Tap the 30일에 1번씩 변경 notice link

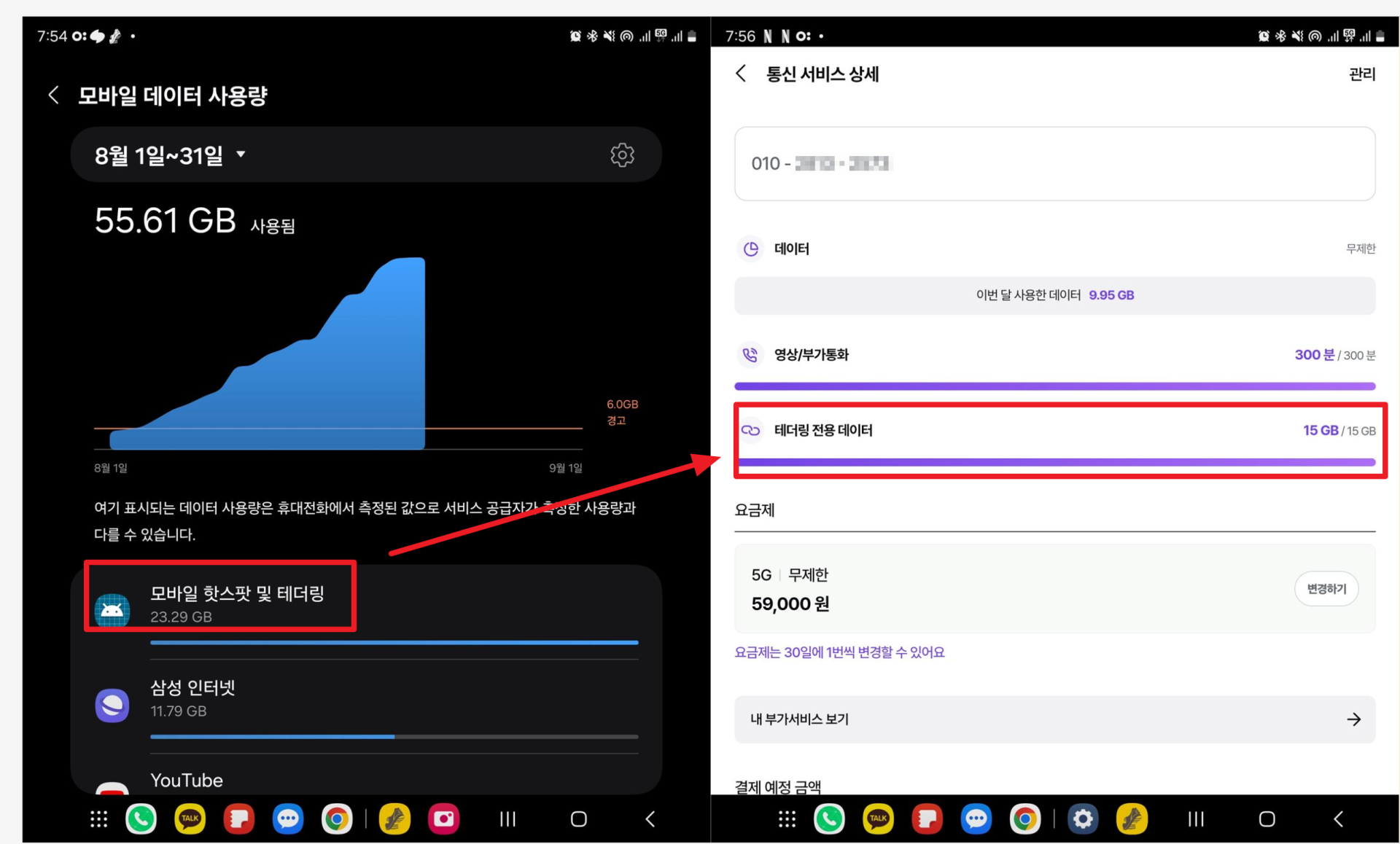839,652
